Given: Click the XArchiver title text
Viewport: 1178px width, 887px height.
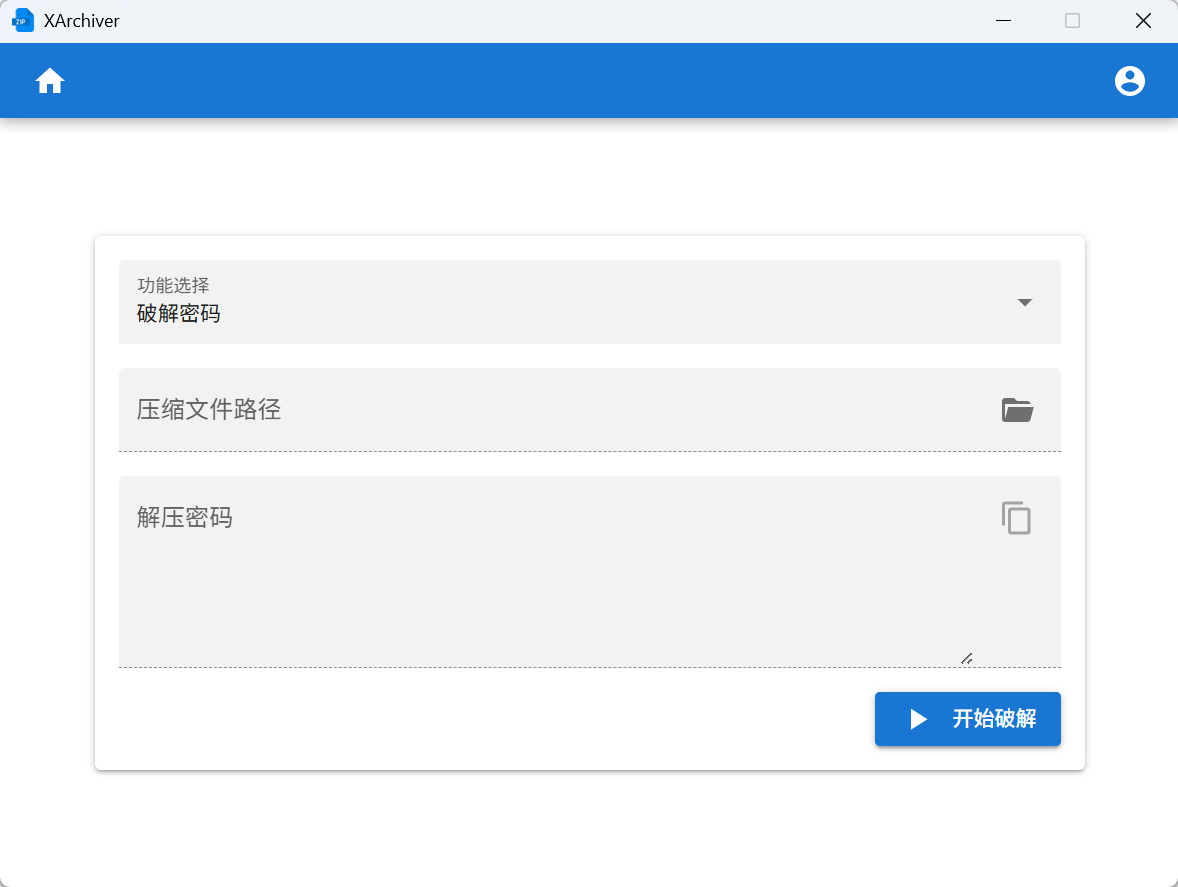Looking at the screenshot, I should click(x=82, y=20).
